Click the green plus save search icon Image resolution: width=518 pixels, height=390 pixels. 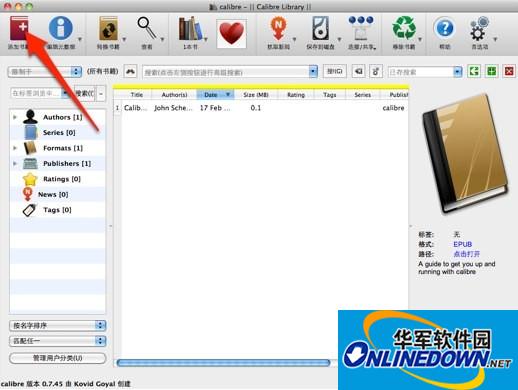click(491, 71)
